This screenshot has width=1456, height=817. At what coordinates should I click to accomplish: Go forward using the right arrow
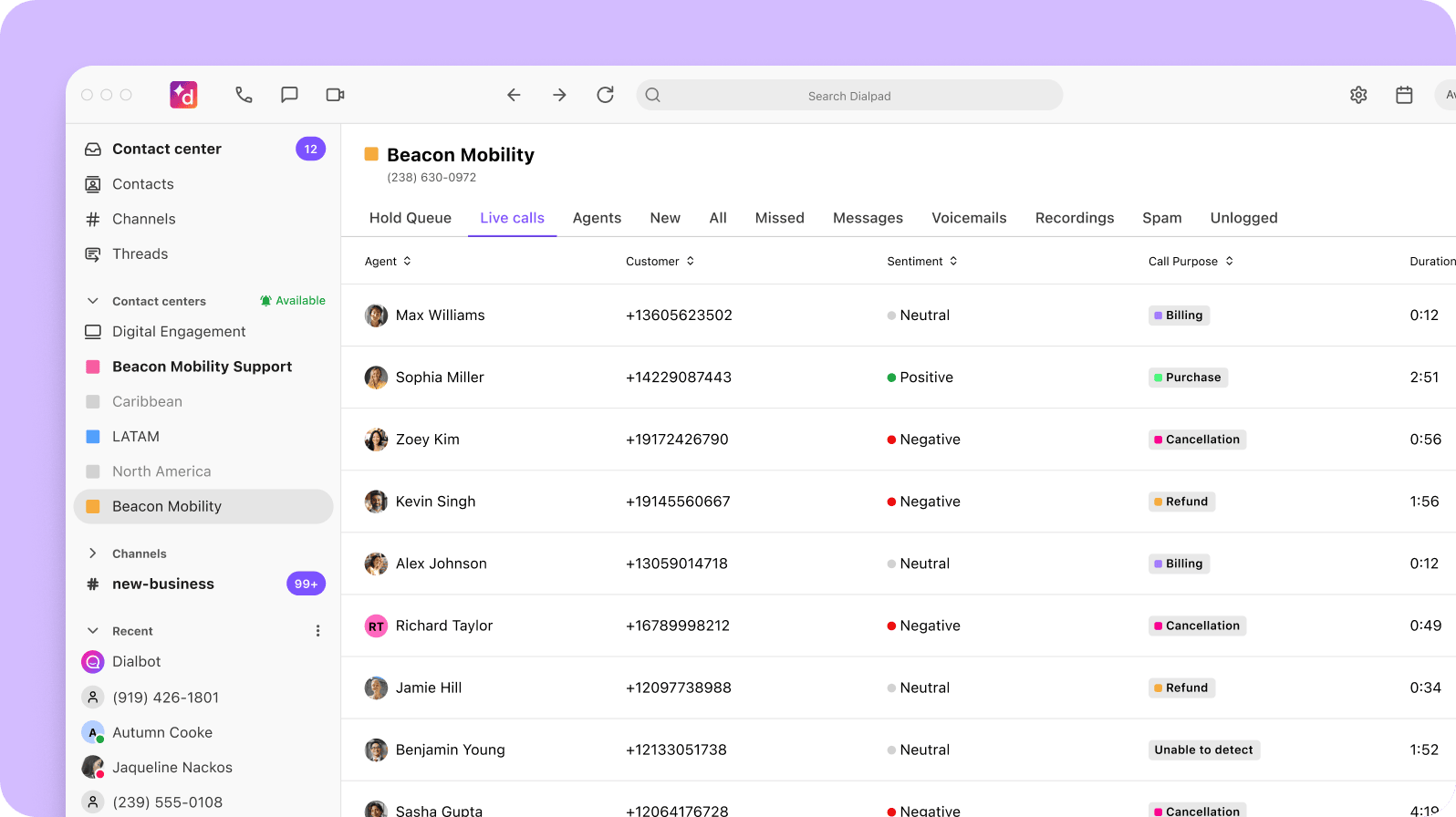click(x=559, y=95)
